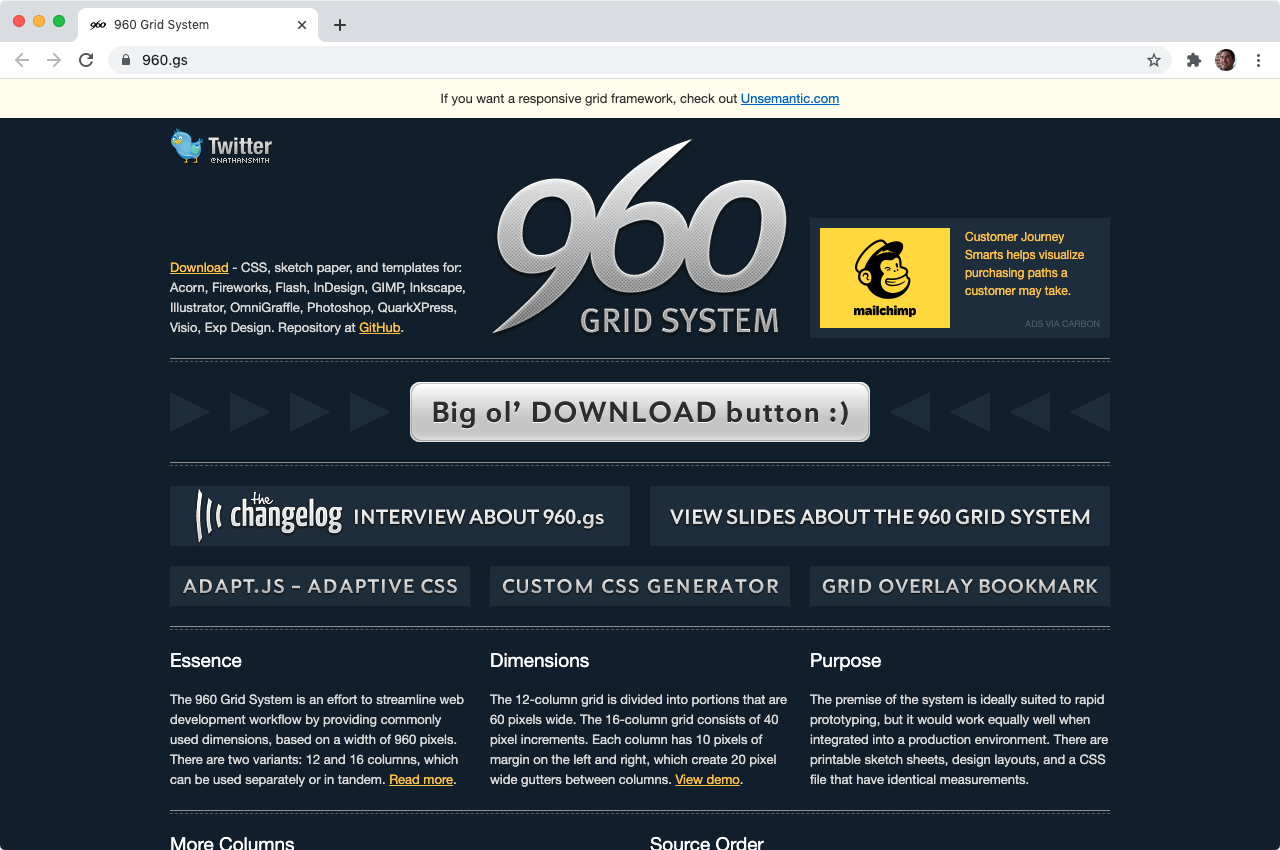Open the GitHub repository link
1280x850 pixels.
click(379, 327)
